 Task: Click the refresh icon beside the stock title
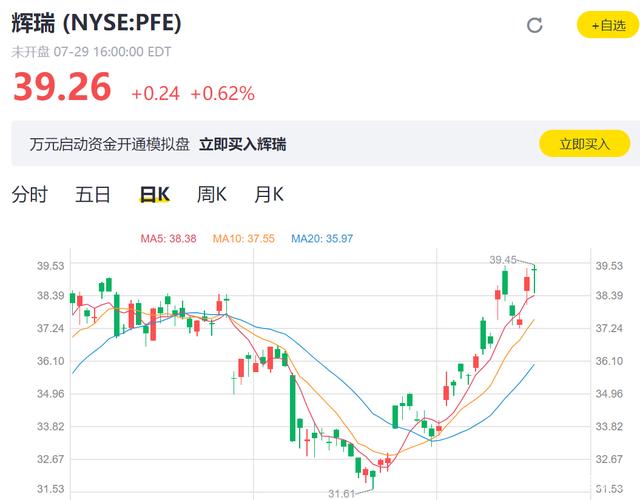pos(535,25)
